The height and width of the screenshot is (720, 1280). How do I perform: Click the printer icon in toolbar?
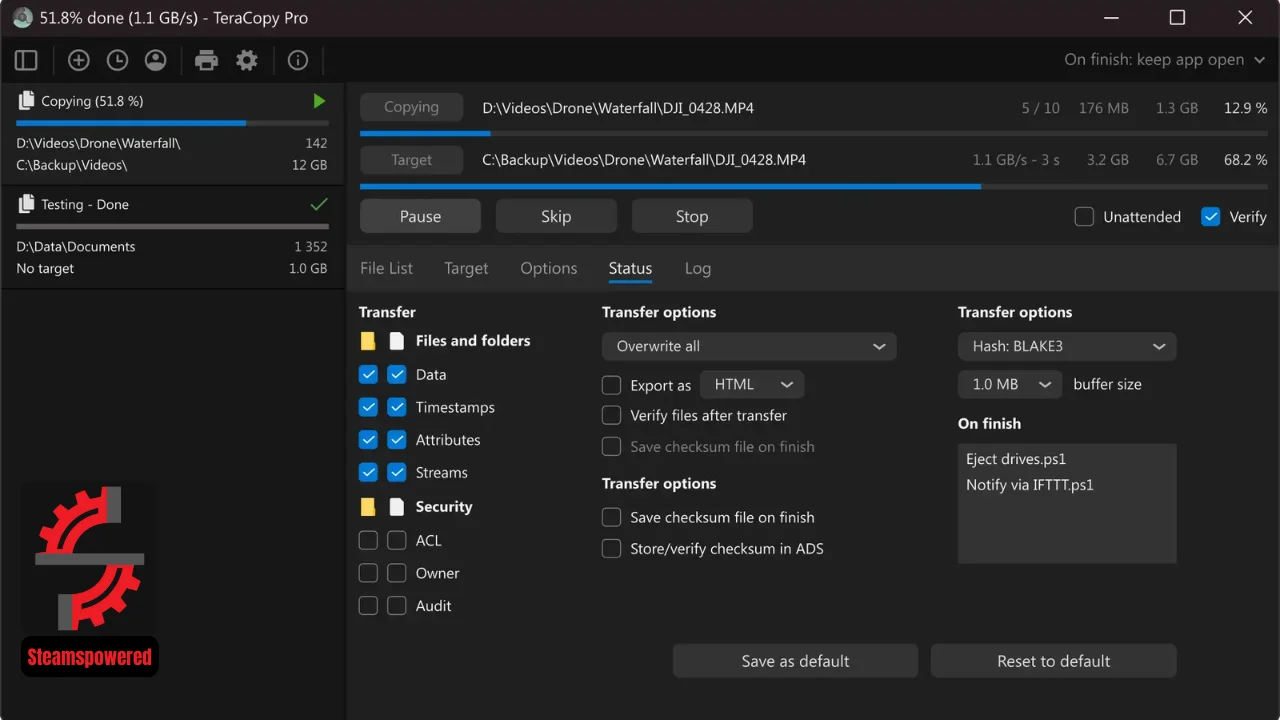[206, 61]
